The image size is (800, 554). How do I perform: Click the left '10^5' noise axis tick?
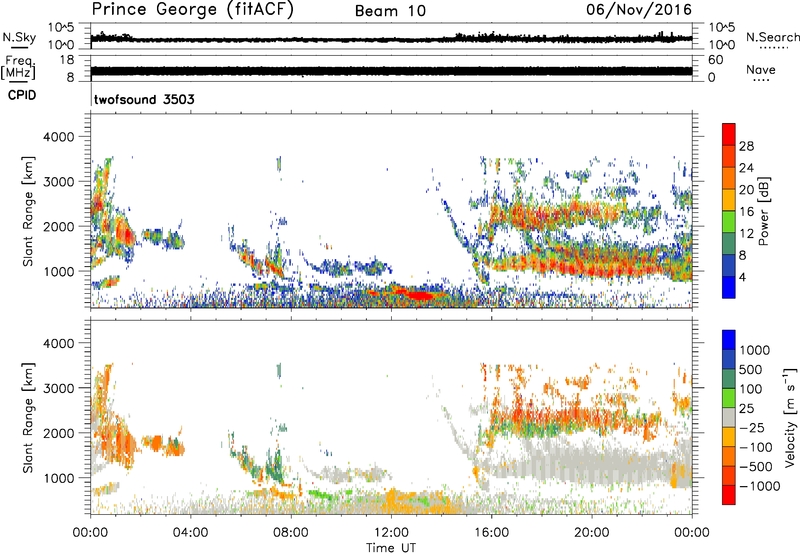coord(61,27)
